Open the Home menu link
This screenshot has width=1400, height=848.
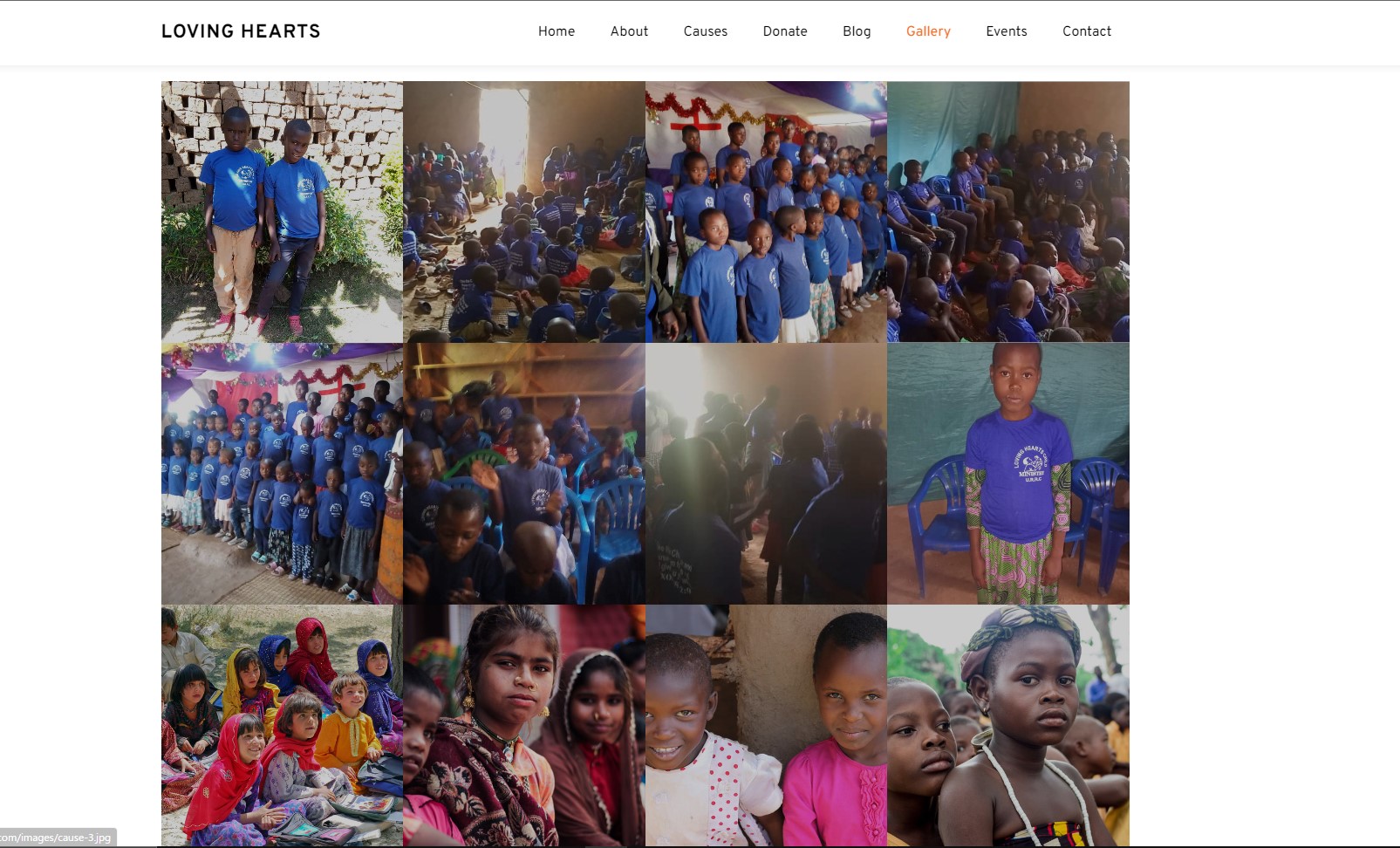(x=556, y=31)
